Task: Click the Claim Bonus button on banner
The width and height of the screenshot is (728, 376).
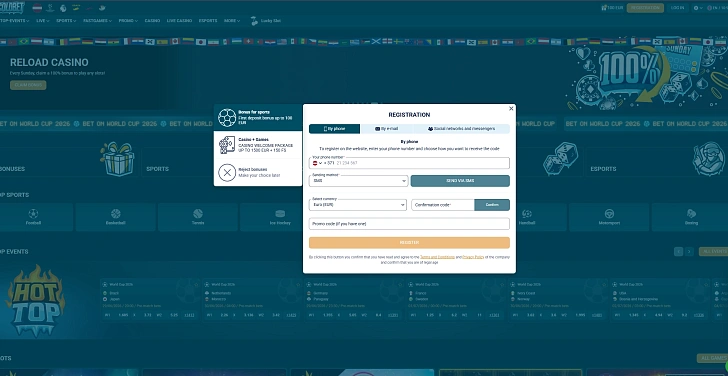Action: 28,85
